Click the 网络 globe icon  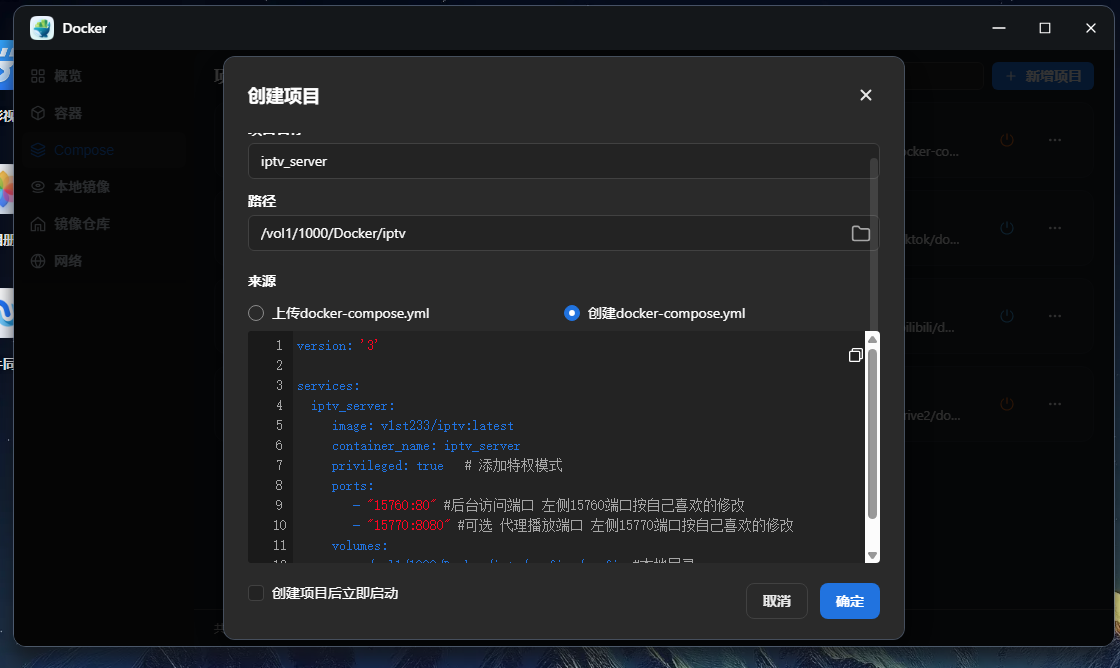click(38, 261)
